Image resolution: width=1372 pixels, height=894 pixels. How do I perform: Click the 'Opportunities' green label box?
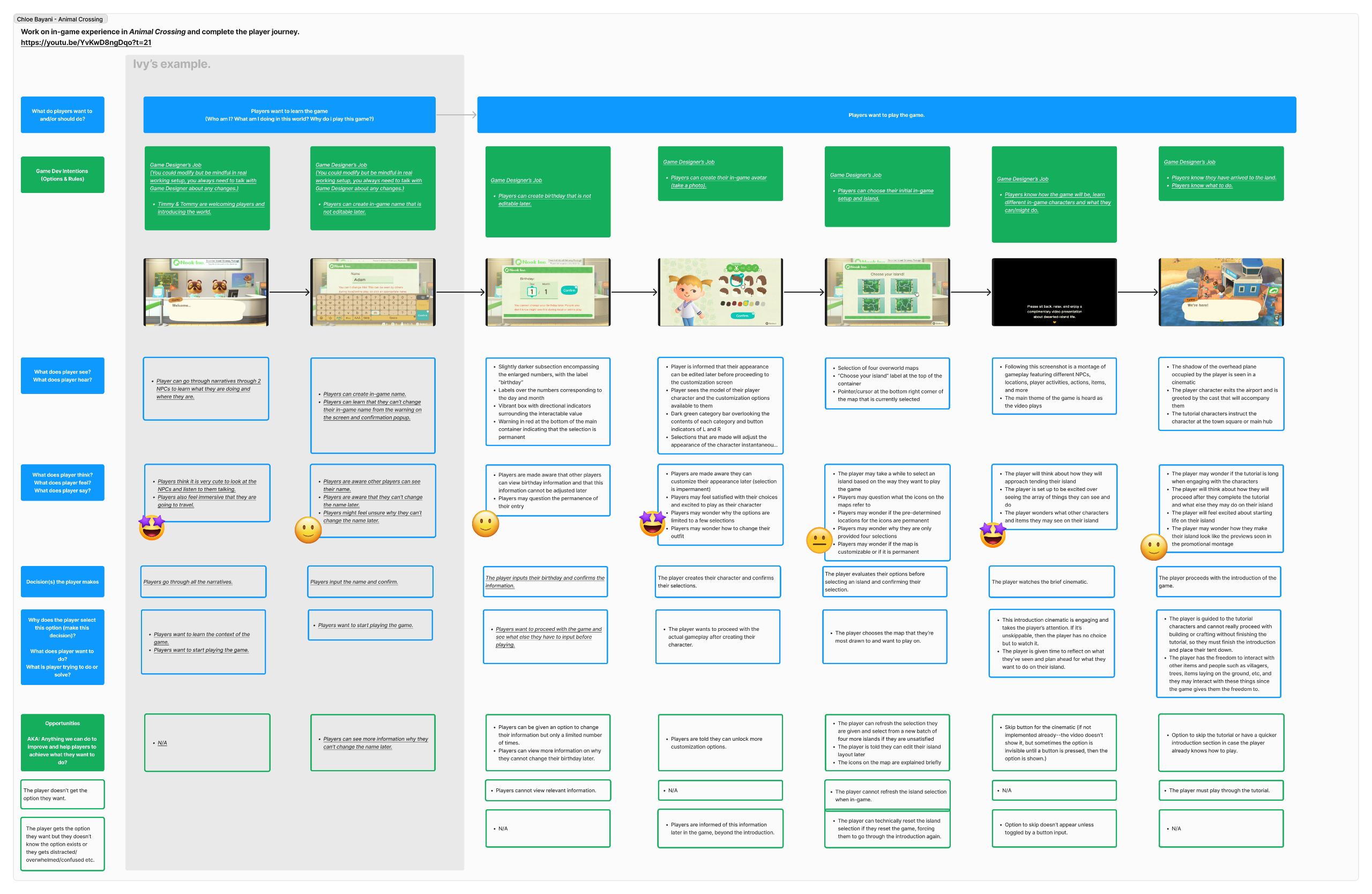click(62, 742)
